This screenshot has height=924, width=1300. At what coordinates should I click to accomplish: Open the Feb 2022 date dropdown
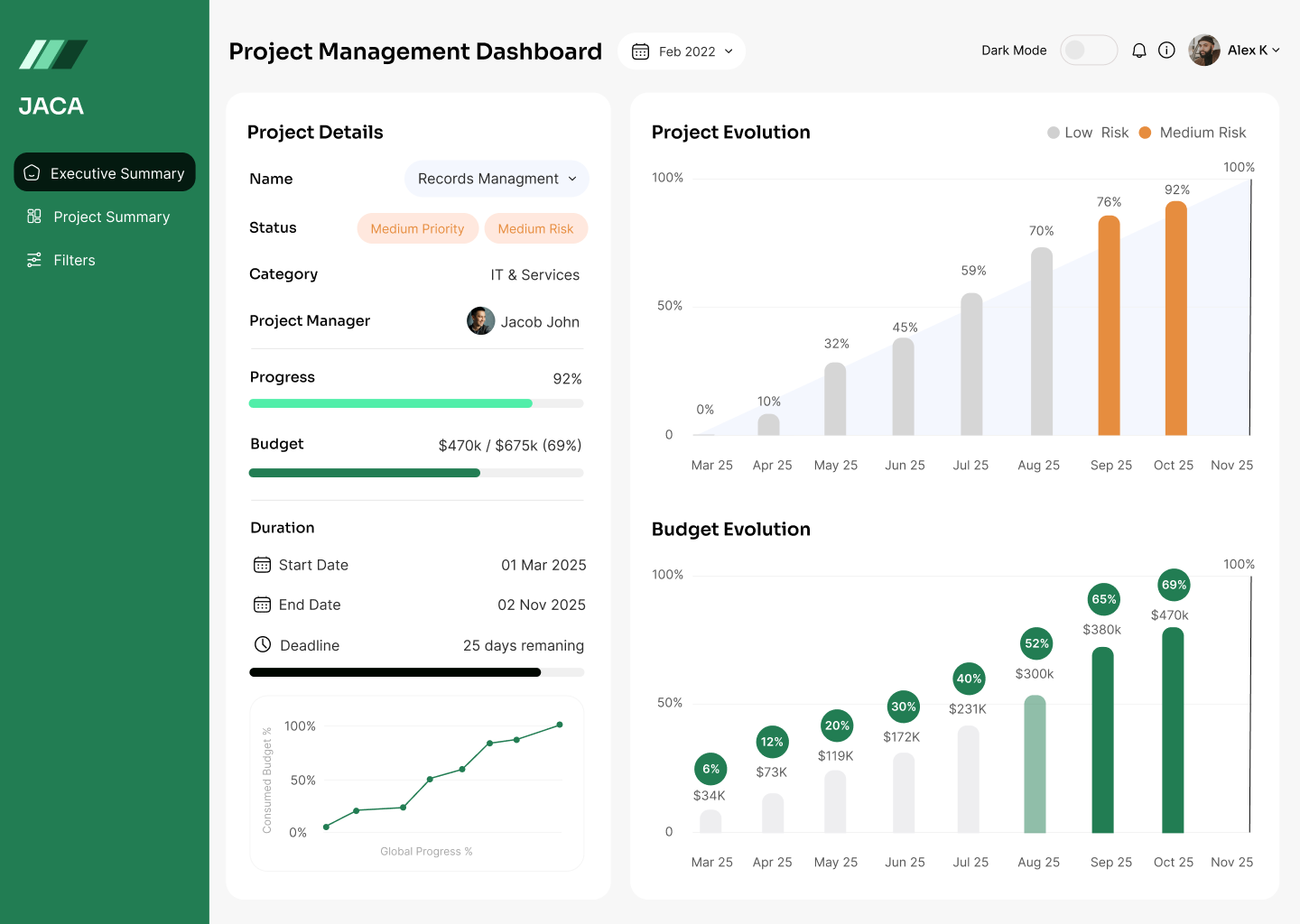point(682,51)
